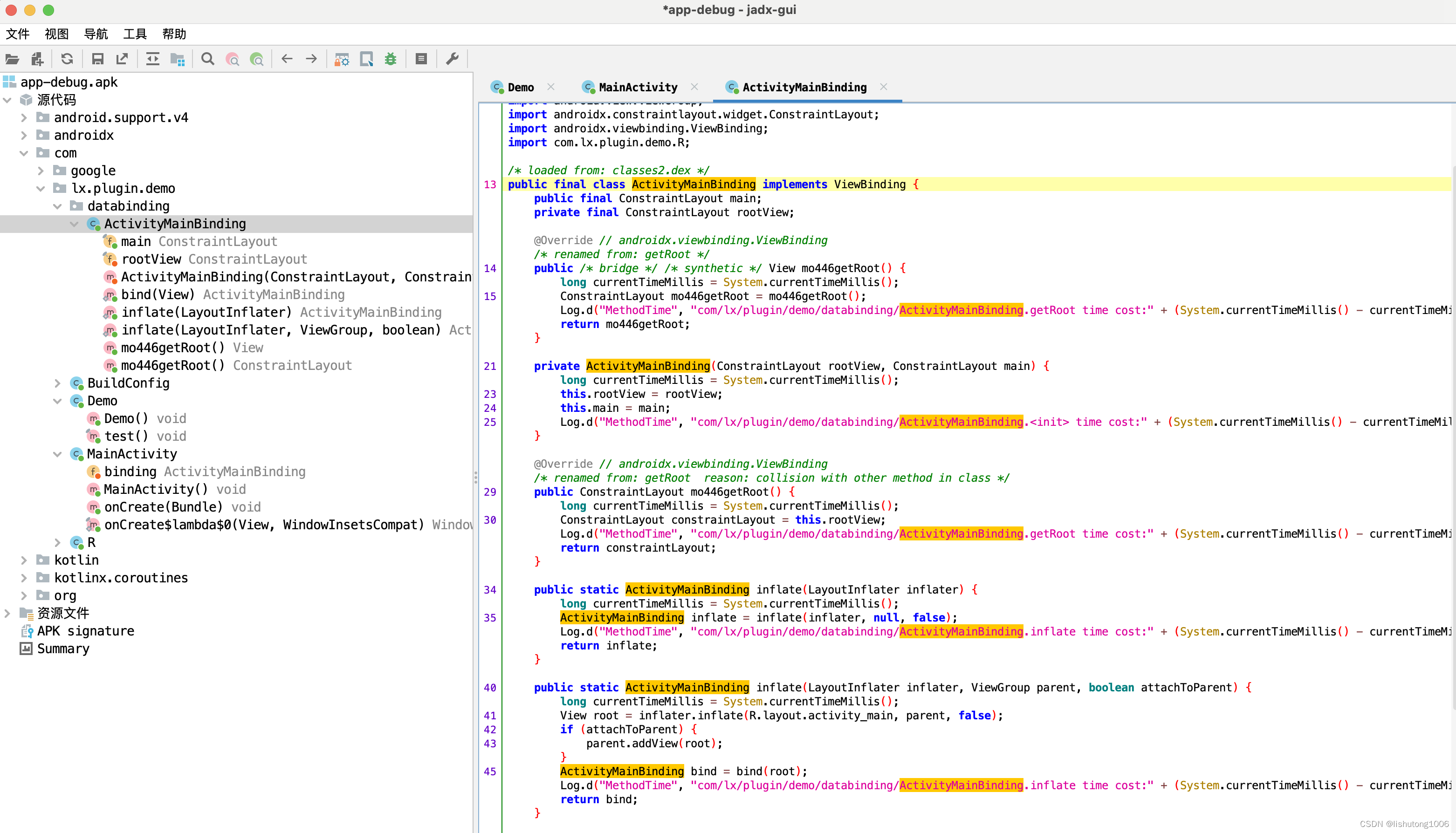Open class search pink magnifier icon
Screen dimensions: 1456x833
coord(233,59)
